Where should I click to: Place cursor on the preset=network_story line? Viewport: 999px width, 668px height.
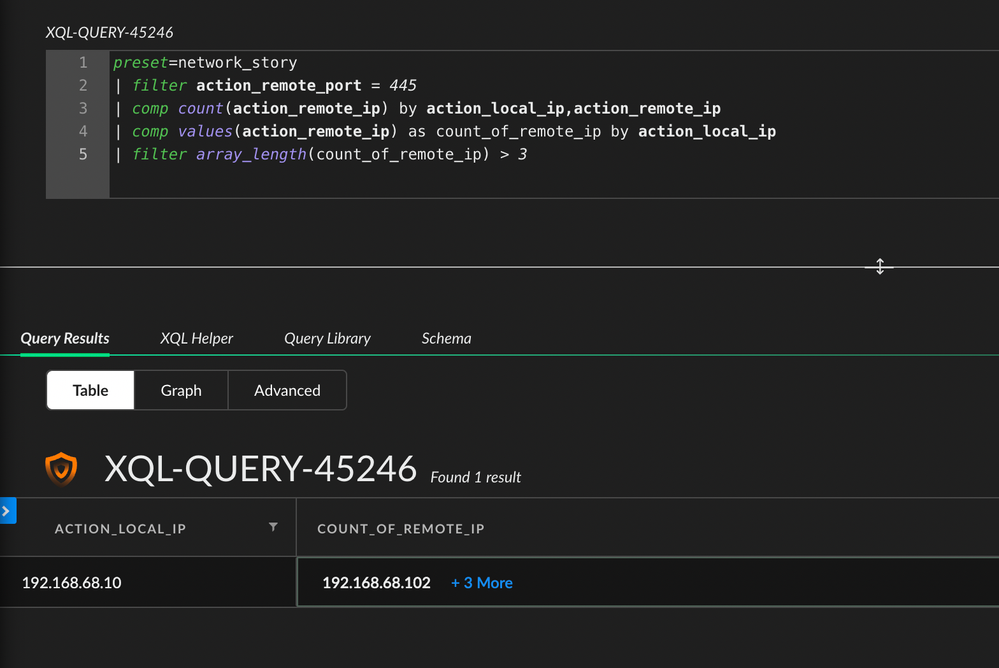[x=205, y=62]
